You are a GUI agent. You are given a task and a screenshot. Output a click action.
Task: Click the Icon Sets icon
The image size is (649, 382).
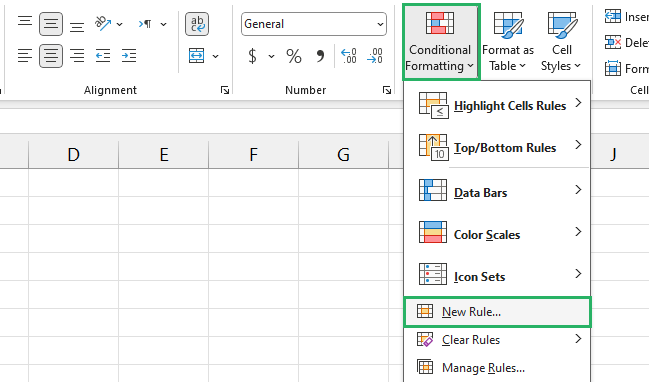pyautogui.click(x=433, y=274)
